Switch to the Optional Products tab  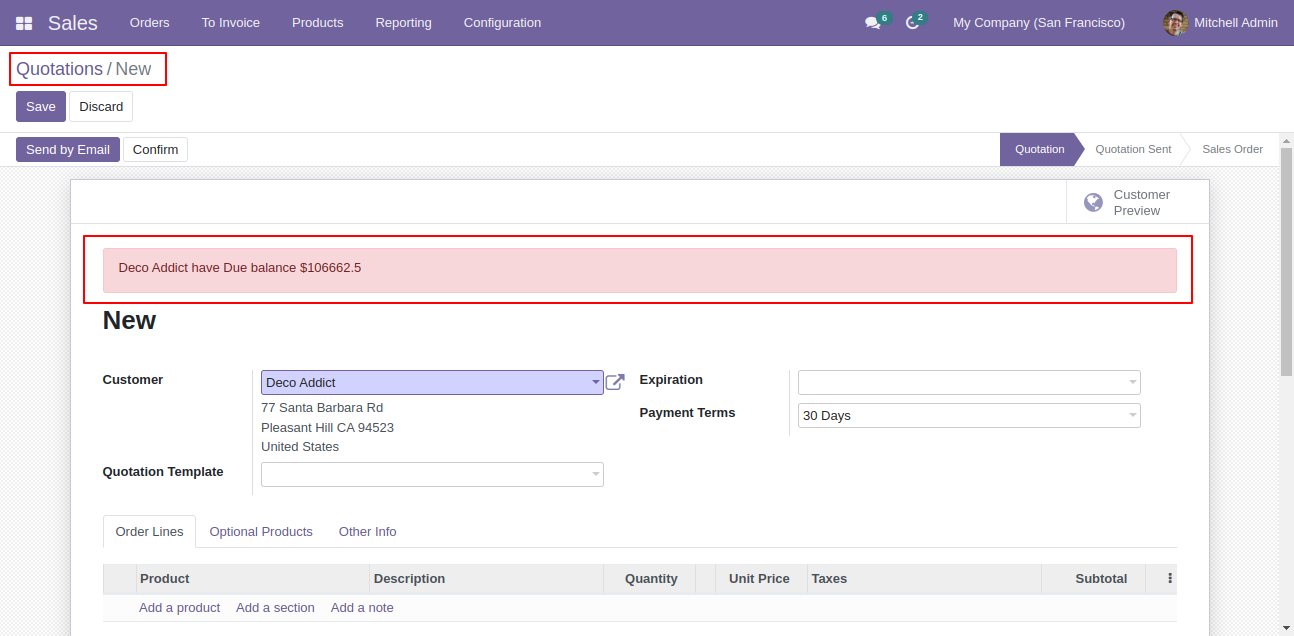261,532
